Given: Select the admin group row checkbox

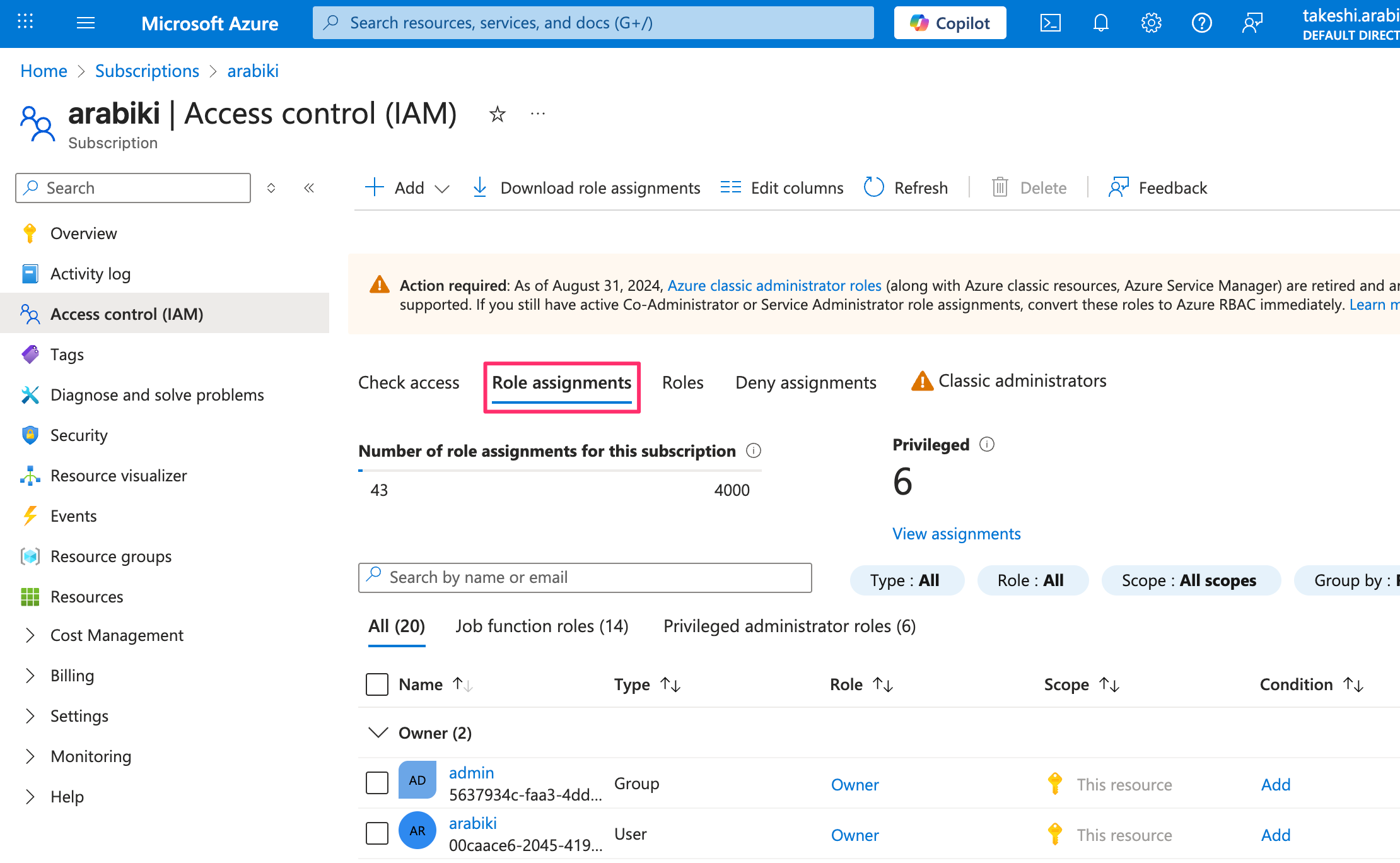Looking at the screenshot, I should [377, 783].
